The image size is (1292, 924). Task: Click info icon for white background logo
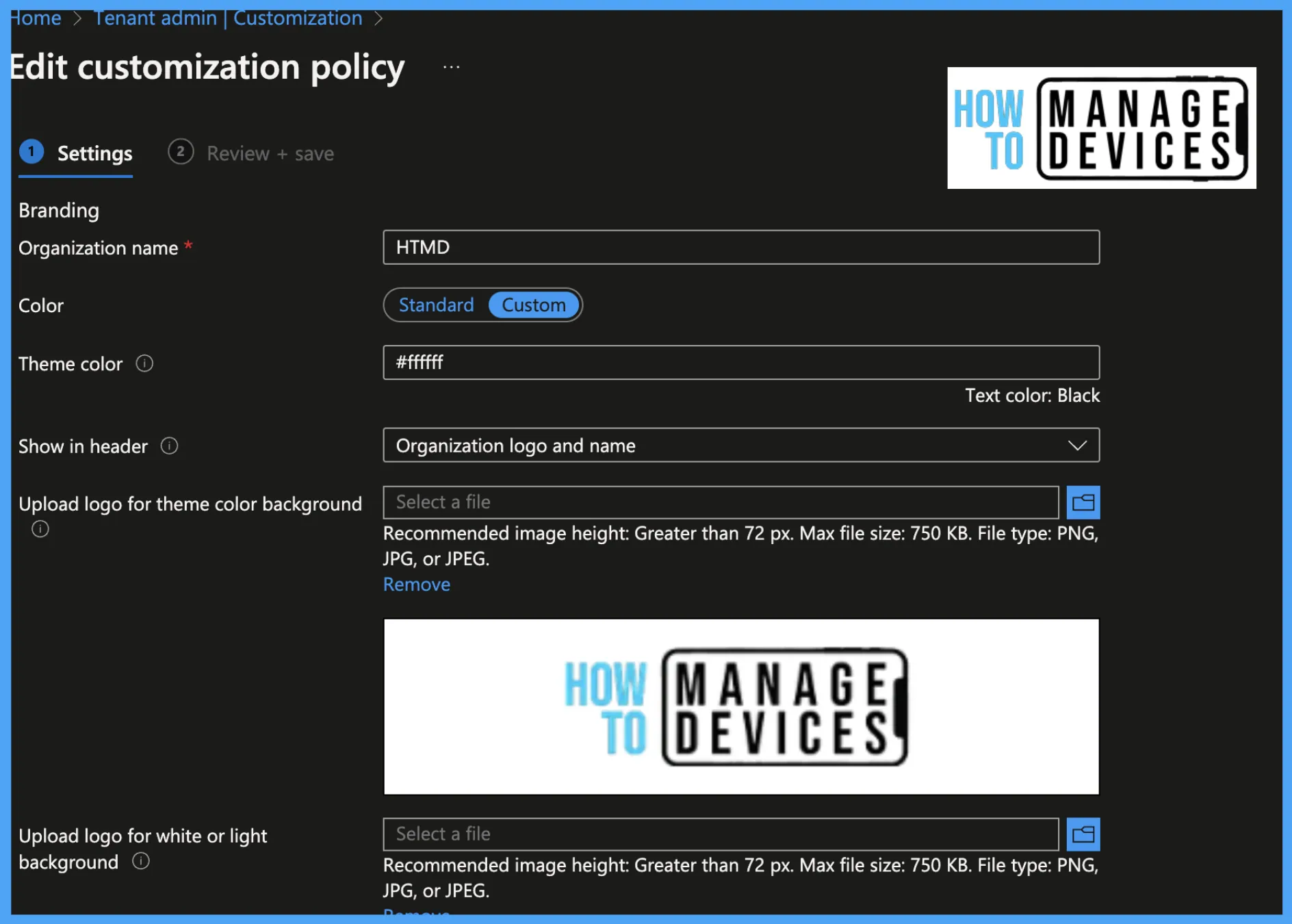(141, 861)
